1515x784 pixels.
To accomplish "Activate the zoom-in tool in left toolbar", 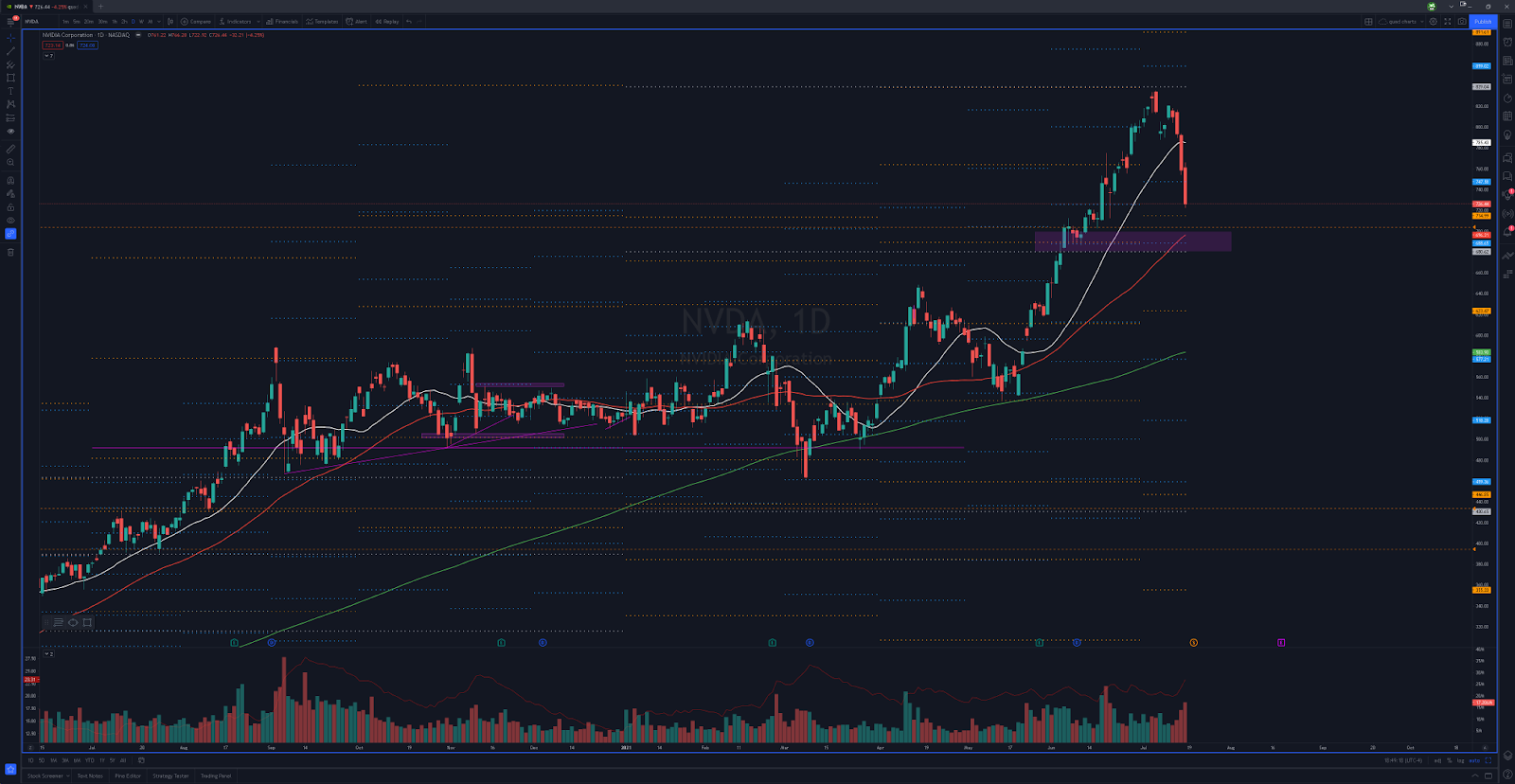I will point(10,162).
